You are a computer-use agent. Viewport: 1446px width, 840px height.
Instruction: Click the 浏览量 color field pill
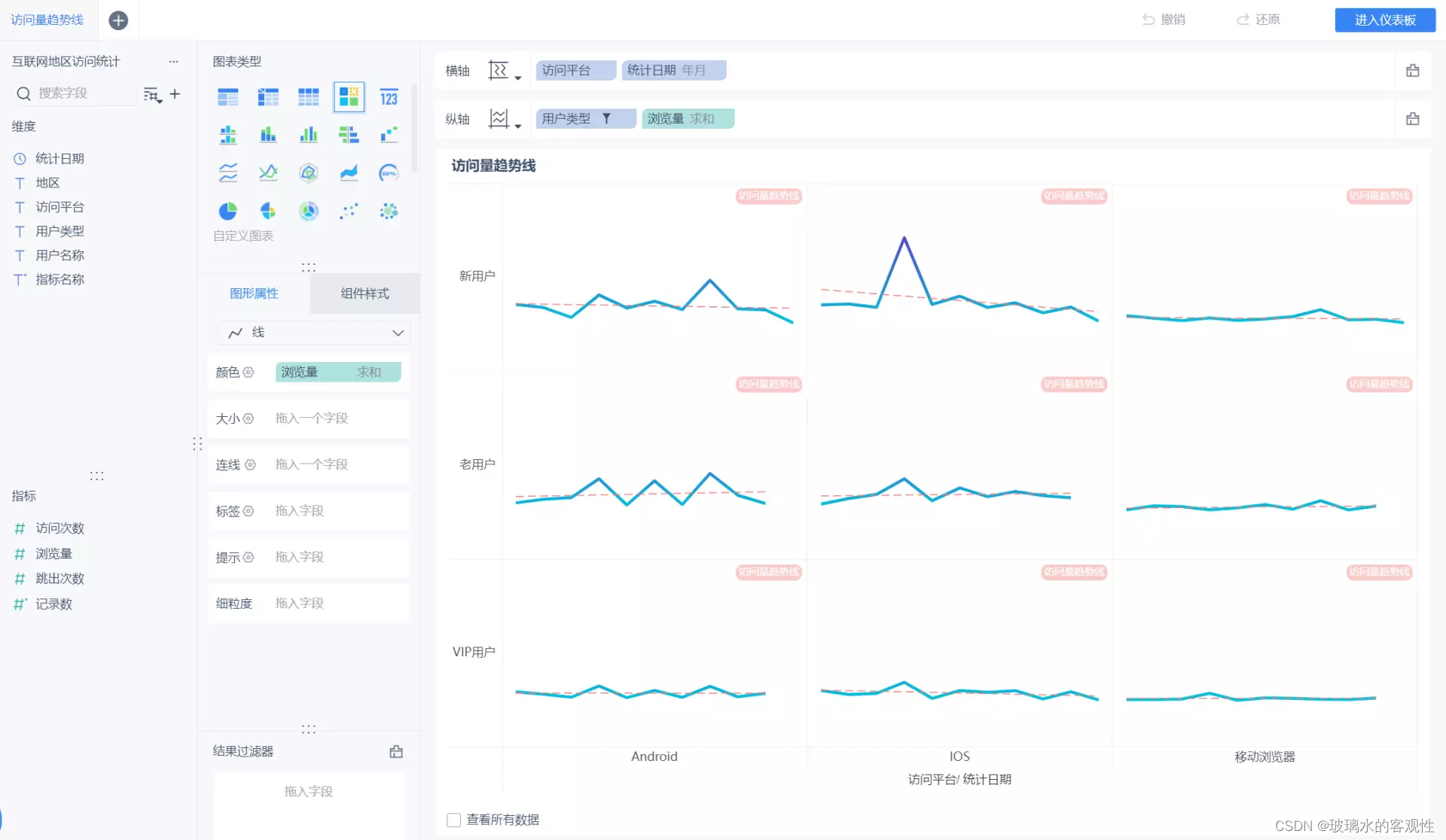337,372
